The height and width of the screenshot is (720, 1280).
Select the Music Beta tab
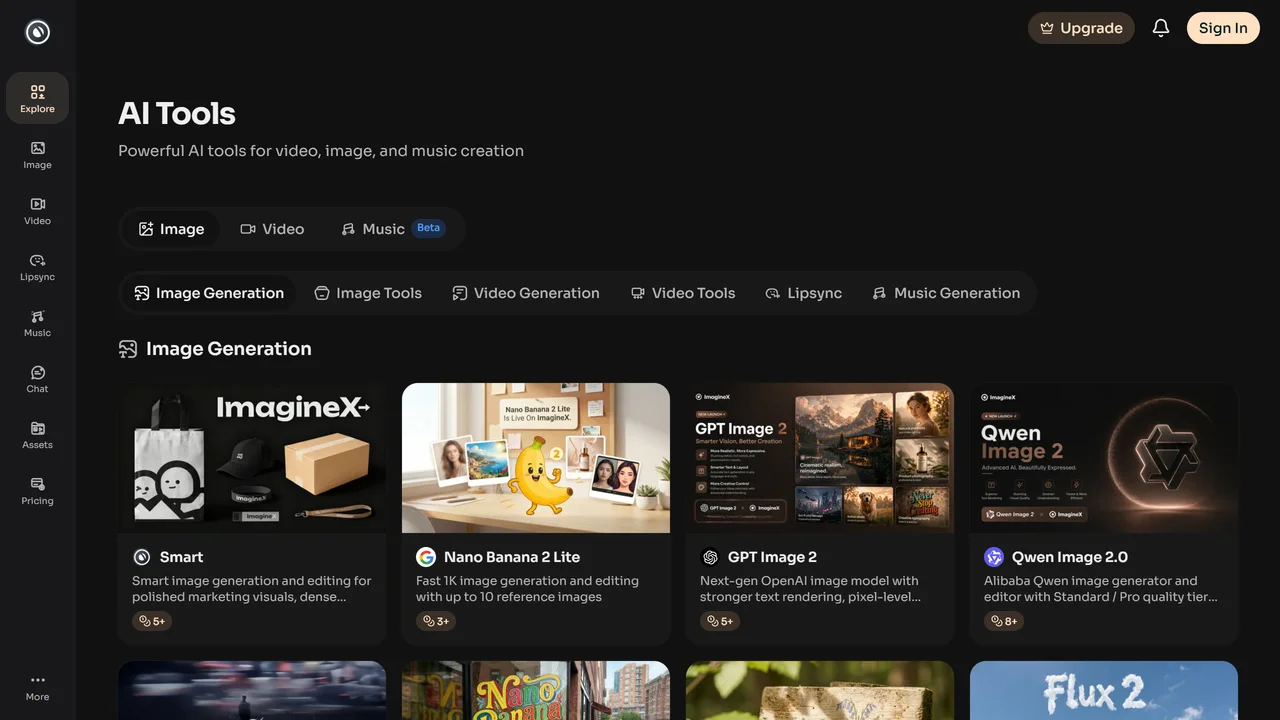coord(392,229)
